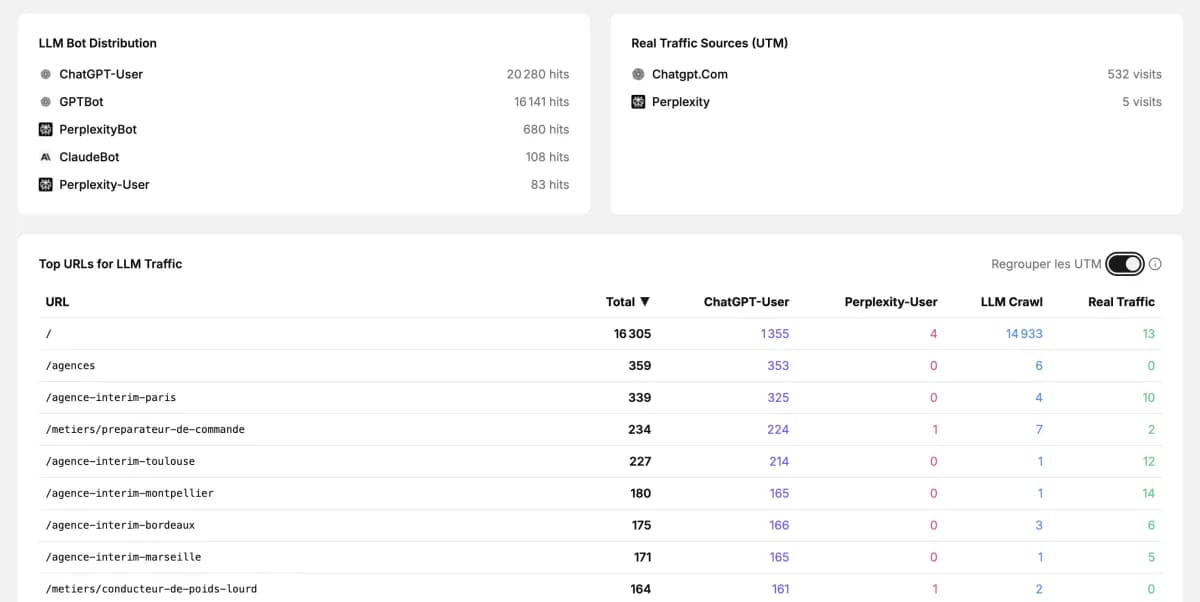Click the 171 total for Marseille
The image size is (1200, 602).
coord(642,557)
